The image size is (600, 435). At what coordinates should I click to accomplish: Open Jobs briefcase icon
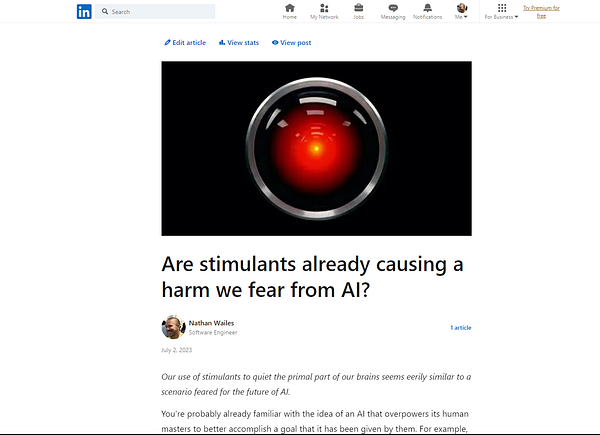(x=359, y=8)
